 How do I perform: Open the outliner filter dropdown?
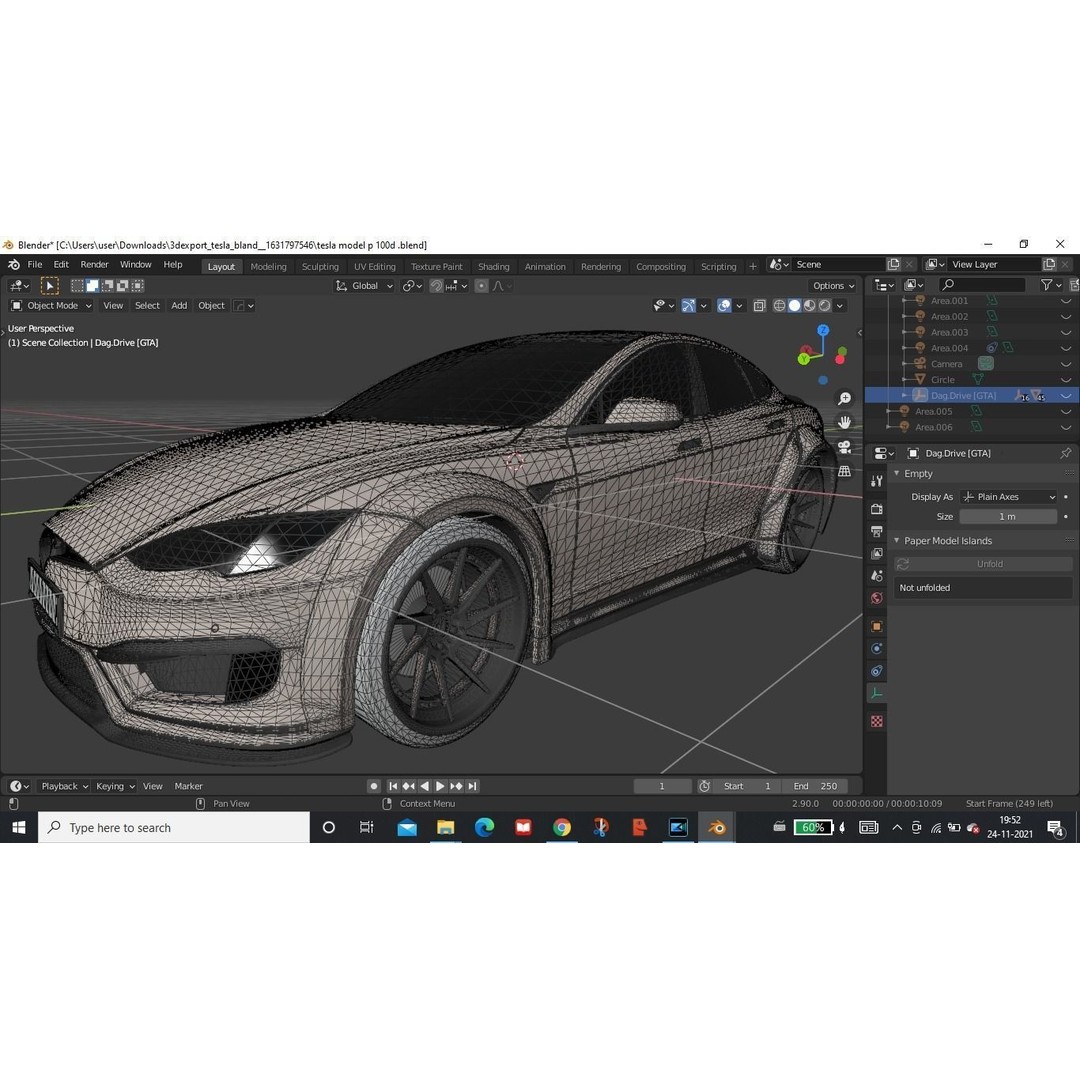point(1051,284)
